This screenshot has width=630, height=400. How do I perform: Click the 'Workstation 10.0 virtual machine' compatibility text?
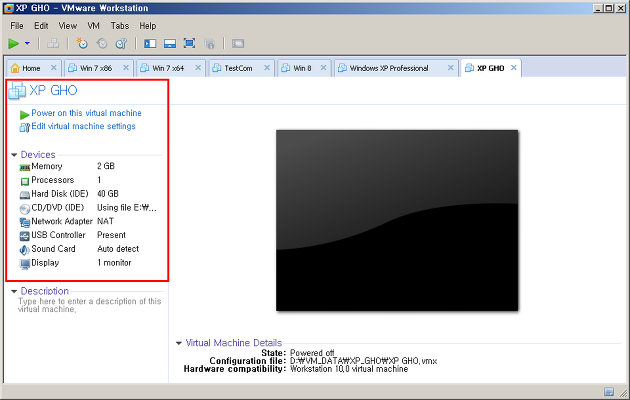coord(349,369)
